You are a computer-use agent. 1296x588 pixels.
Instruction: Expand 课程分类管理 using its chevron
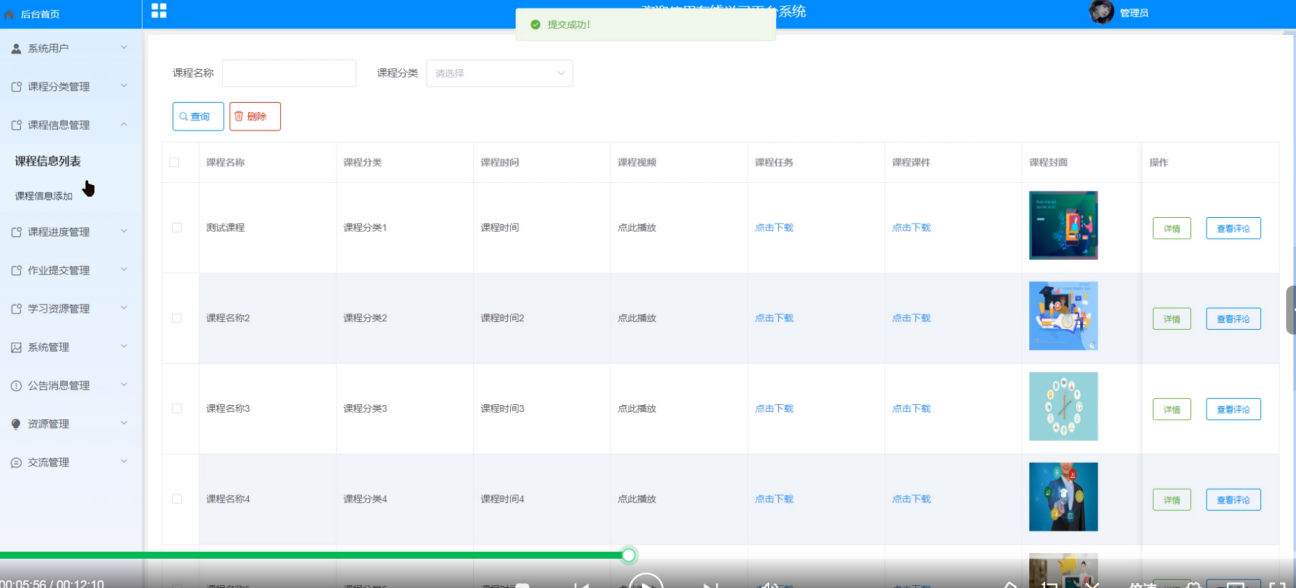tap(124, 86)
